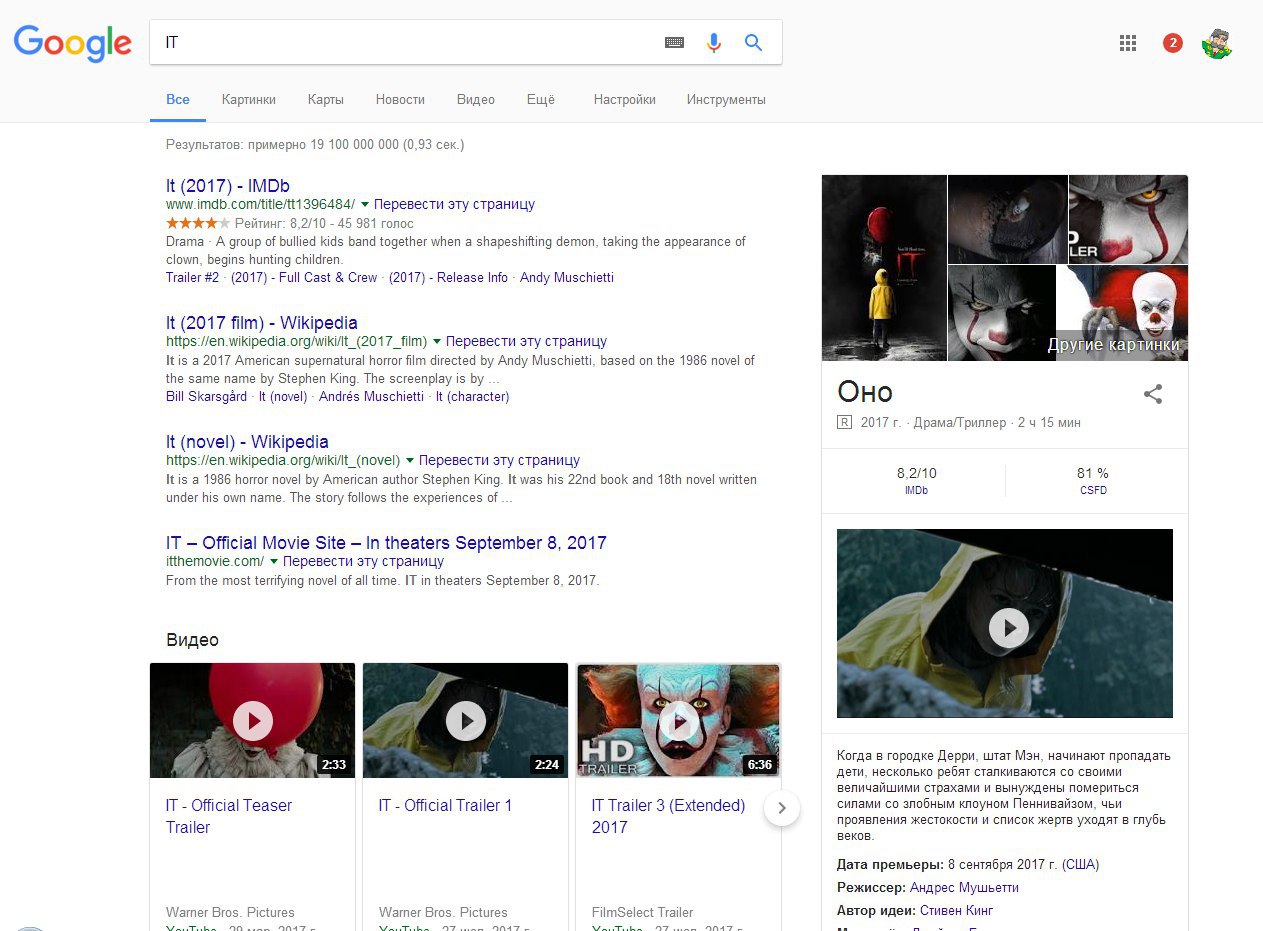This screenshot has width=1263, height=931.
Task: Translate the It (novel) Wikipedia page
Action: [x=499, y=460]
